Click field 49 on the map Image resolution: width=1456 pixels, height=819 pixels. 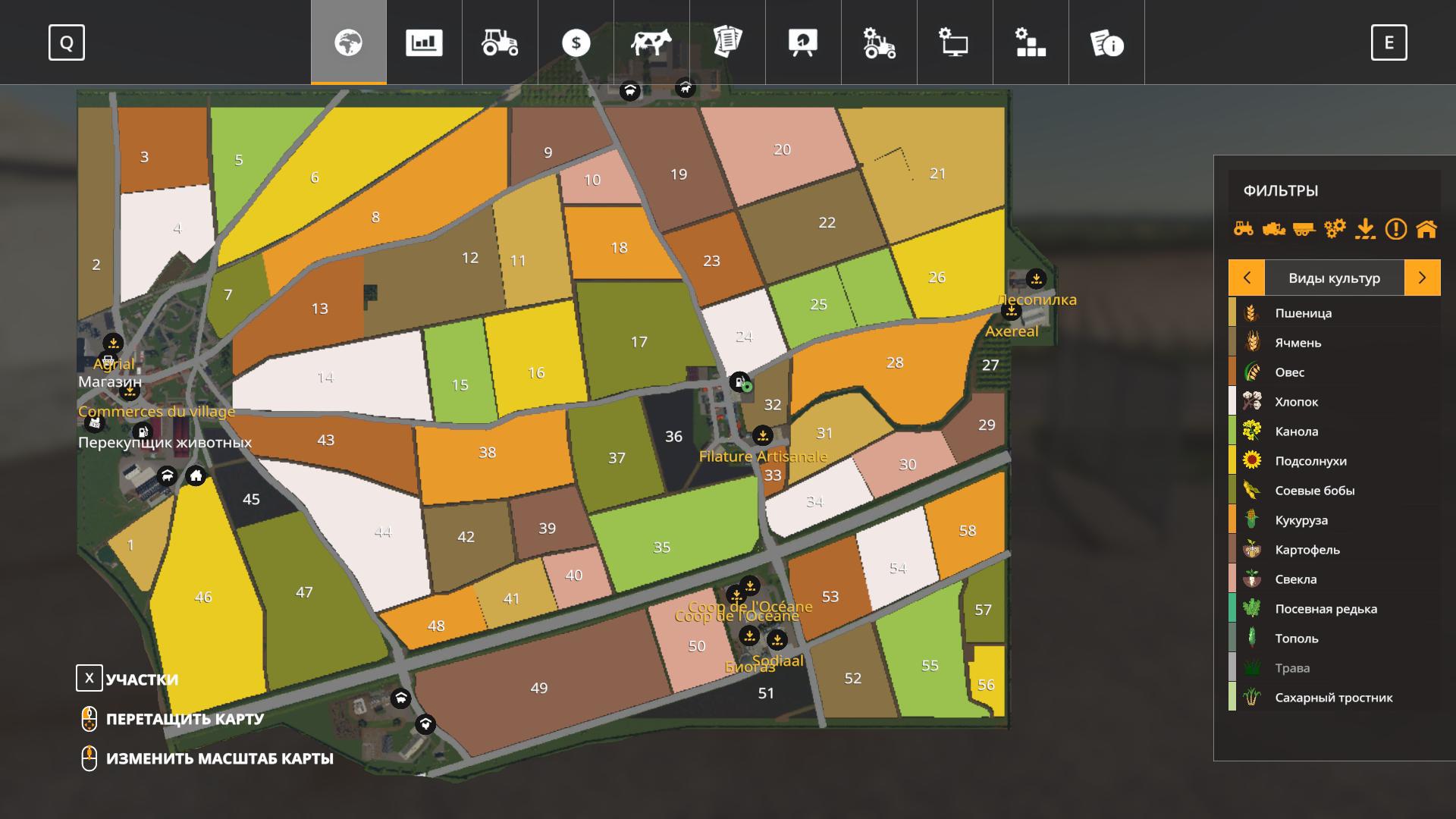click(538, 688)
